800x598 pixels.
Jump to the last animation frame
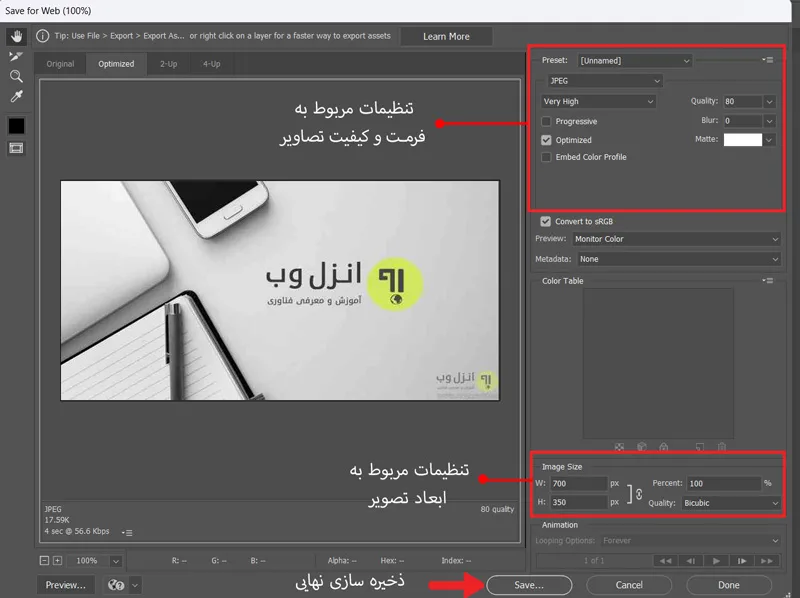tap(767, 561)
